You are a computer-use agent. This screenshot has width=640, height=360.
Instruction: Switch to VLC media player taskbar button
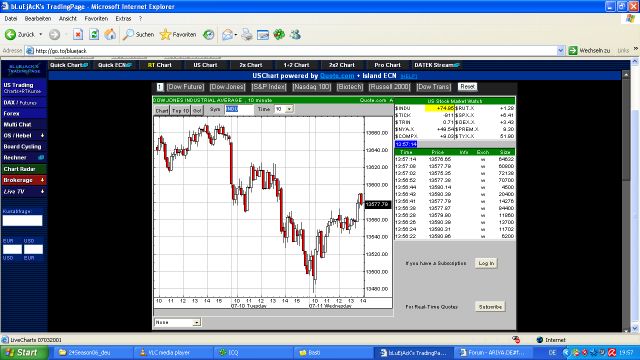173,353
